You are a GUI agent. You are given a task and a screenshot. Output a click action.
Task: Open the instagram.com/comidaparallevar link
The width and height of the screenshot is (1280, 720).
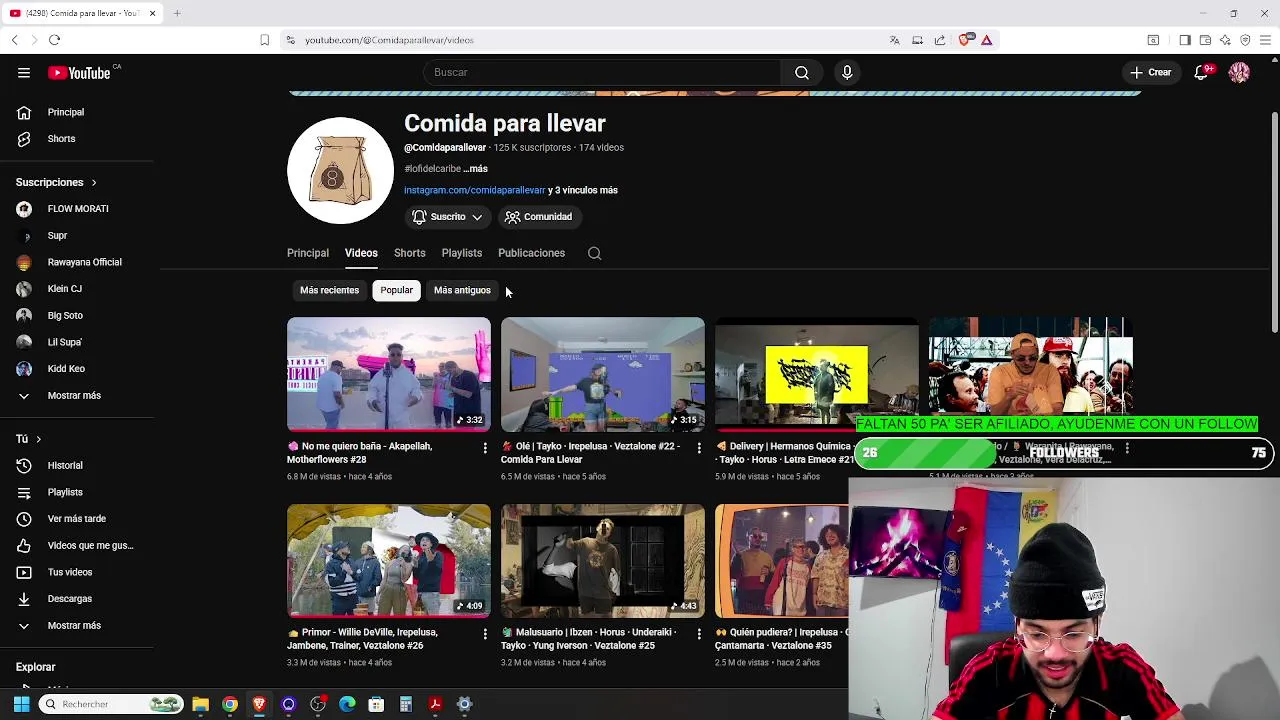click(474, 190)
